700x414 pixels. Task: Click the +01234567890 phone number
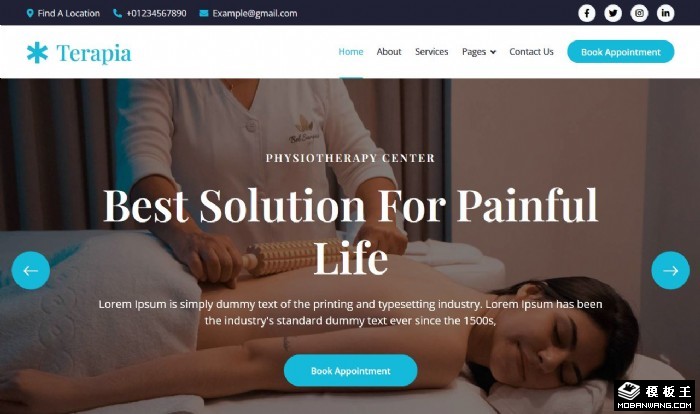[156, 13]
